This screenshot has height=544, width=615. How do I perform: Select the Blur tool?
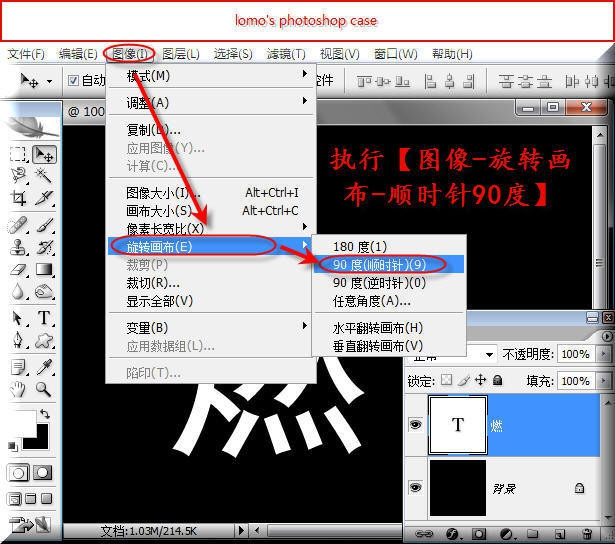point(18,291)
